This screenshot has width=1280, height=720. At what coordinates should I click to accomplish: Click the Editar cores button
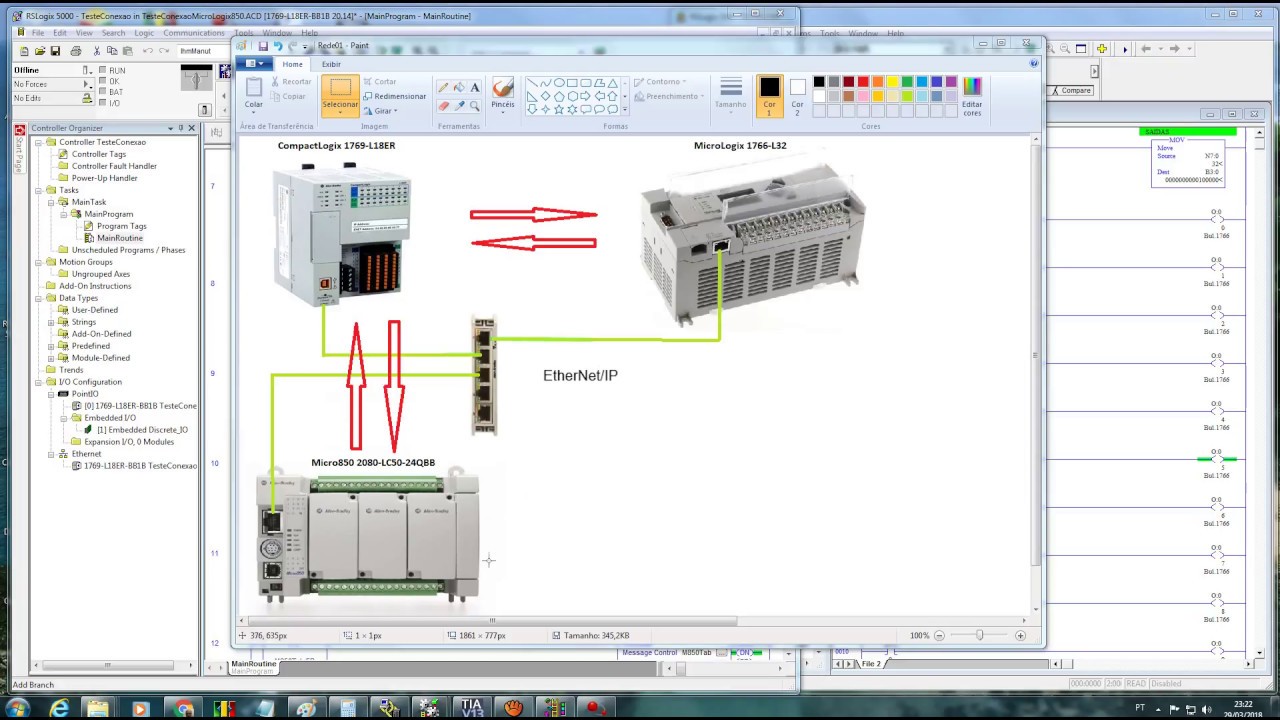coord(972,96)
